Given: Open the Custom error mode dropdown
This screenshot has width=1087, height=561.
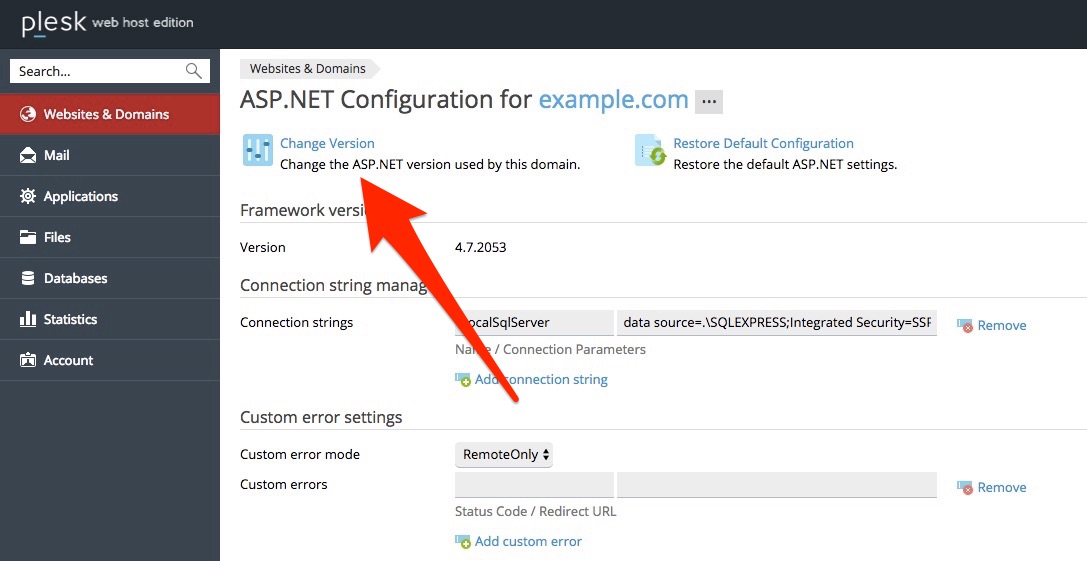Looking at the screenshot, I should [x=504, y=455].
